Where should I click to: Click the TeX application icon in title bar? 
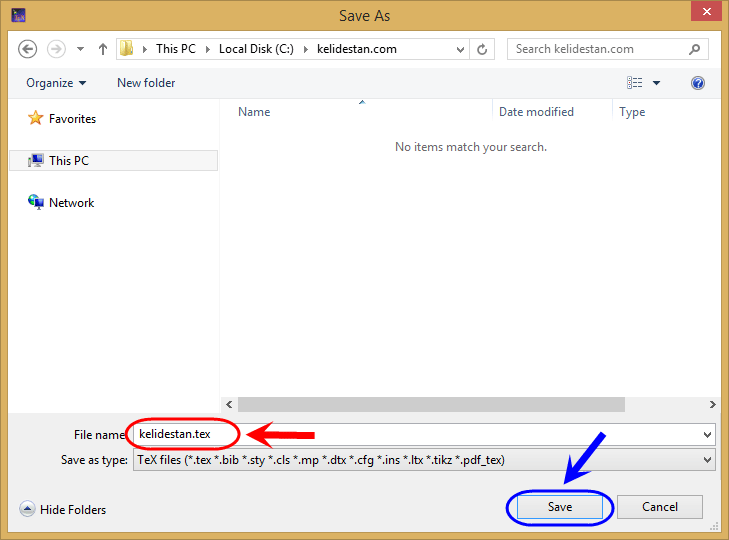[19, 15]
